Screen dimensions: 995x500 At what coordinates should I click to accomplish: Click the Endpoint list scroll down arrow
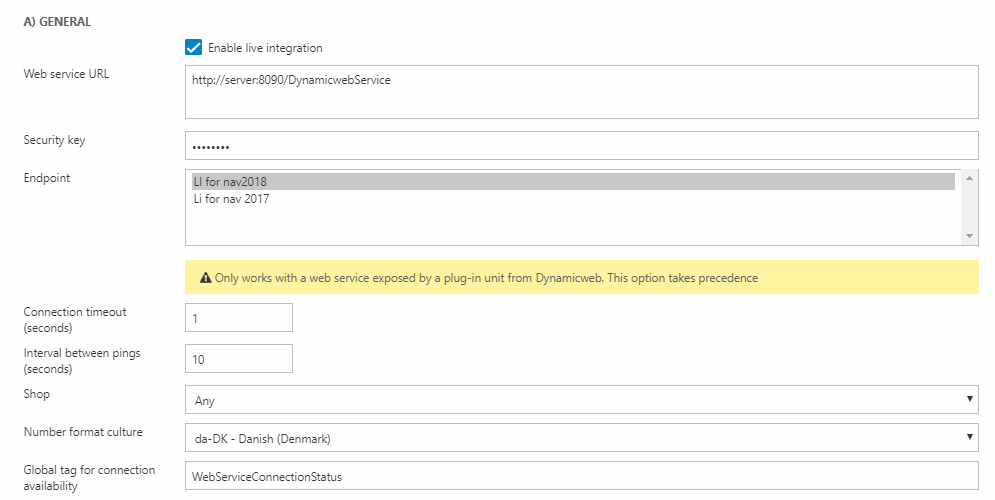[x=968, y=236]
